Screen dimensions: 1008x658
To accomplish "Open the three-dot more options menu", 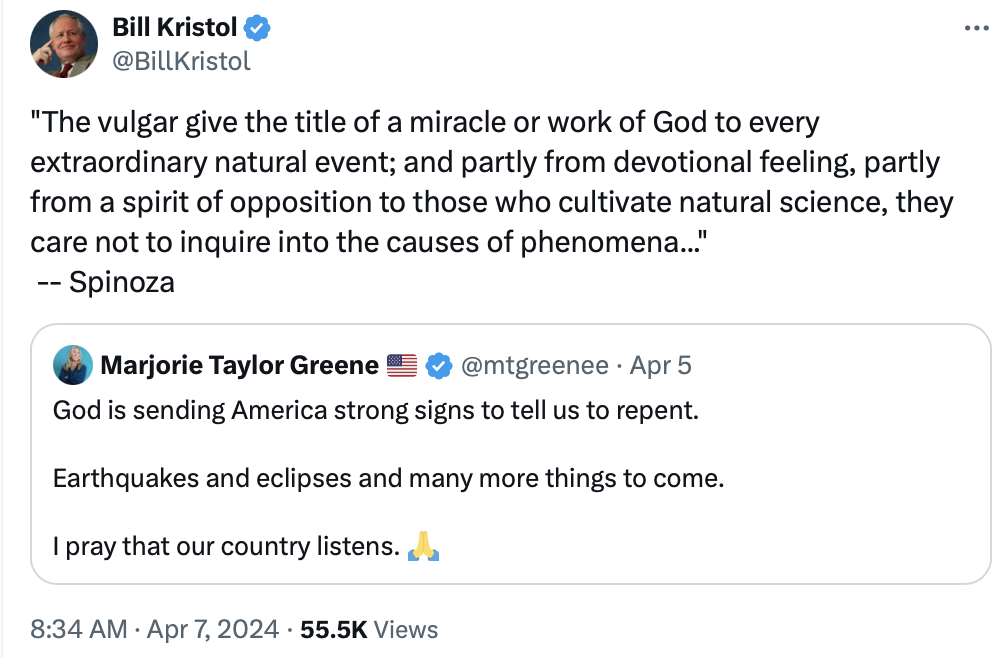I will tap(975, 29).
